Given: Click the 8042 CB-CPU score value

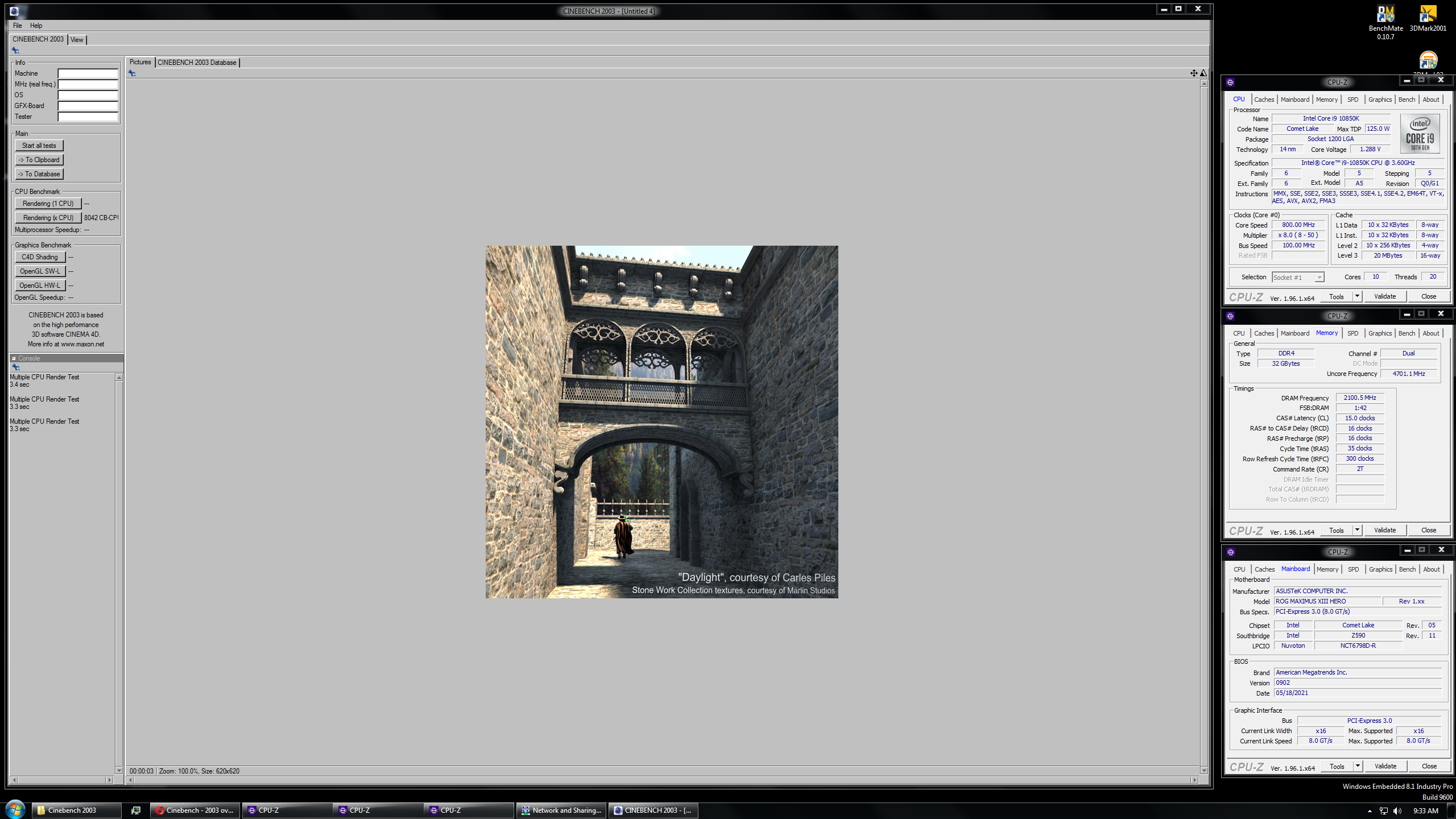Looking at the screenshot, I should (x=101, y=218).
